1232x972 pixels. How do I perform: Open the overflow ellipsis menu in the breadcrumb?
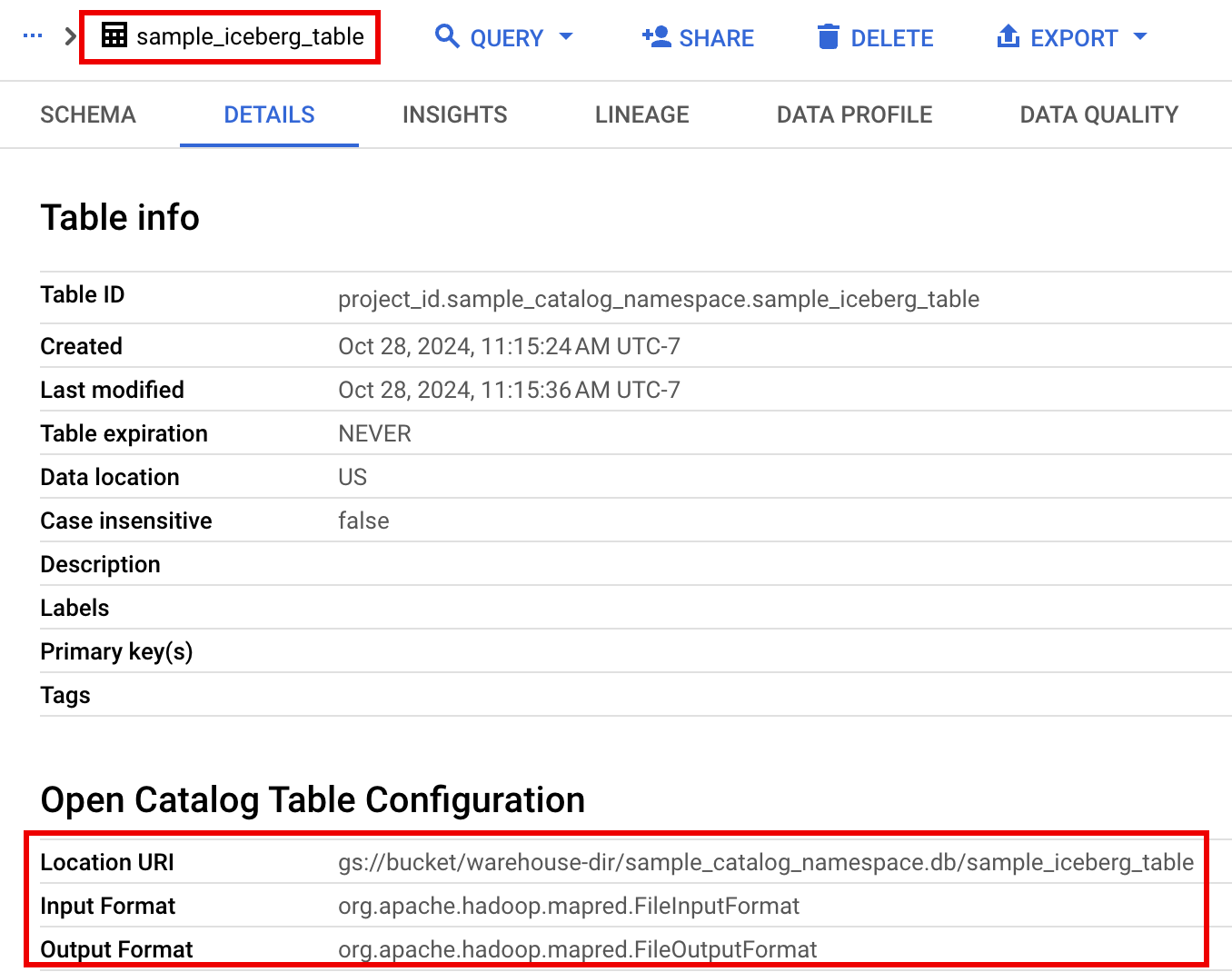[x=32, y=37]
